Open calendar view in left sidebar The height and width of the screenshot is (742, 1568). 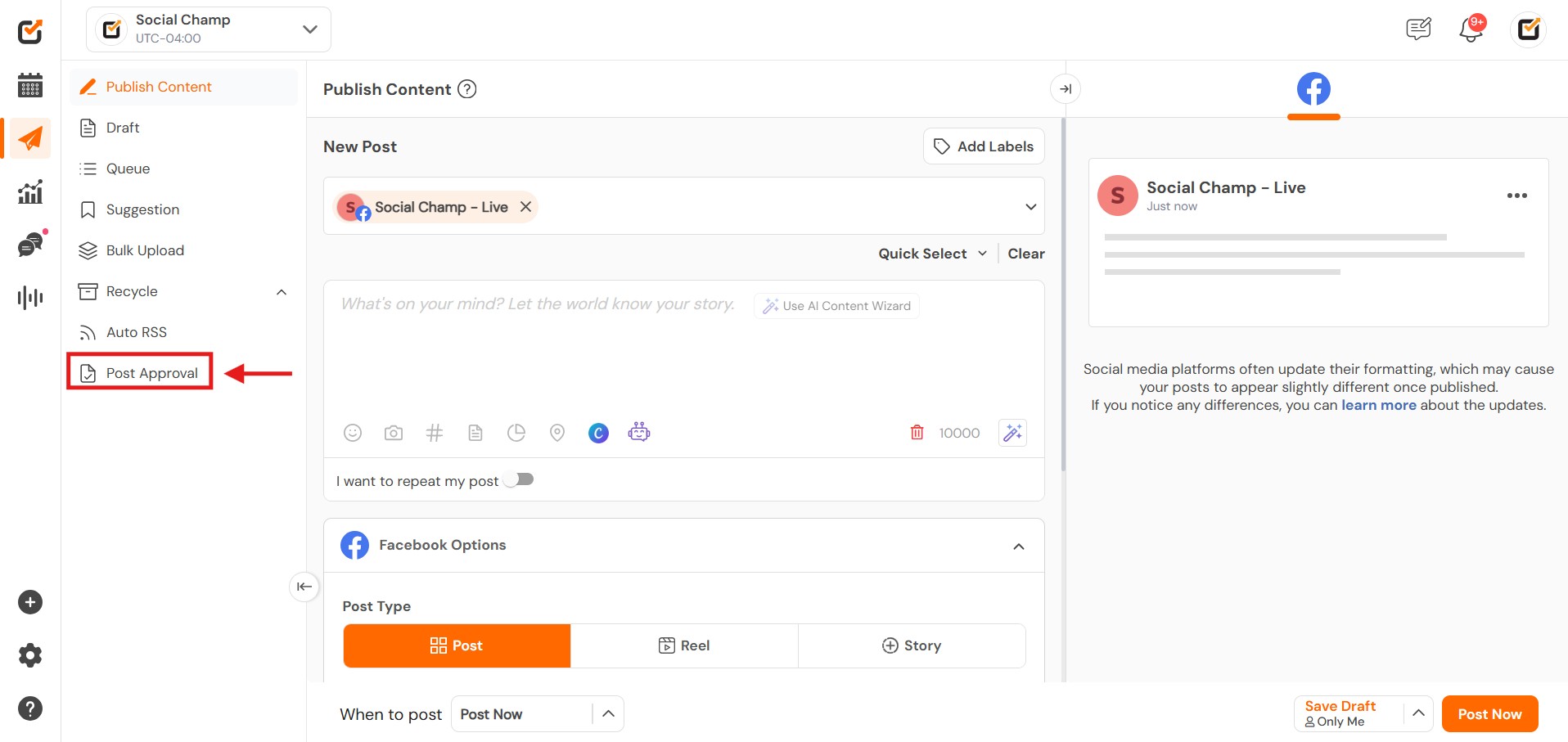(30, 85)
